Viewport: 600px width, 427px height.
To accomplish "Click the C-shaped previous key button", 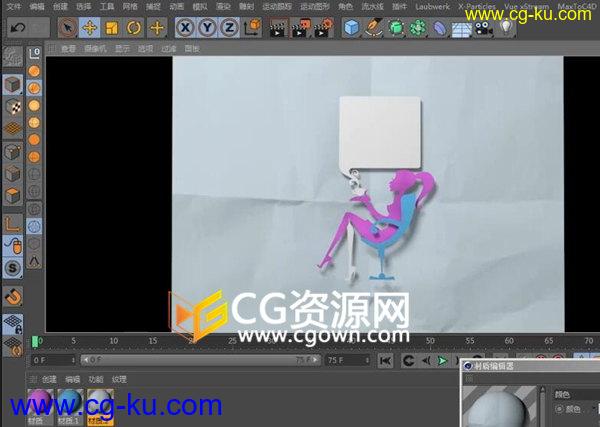I will pyautogui.click(x=409, y=360).
